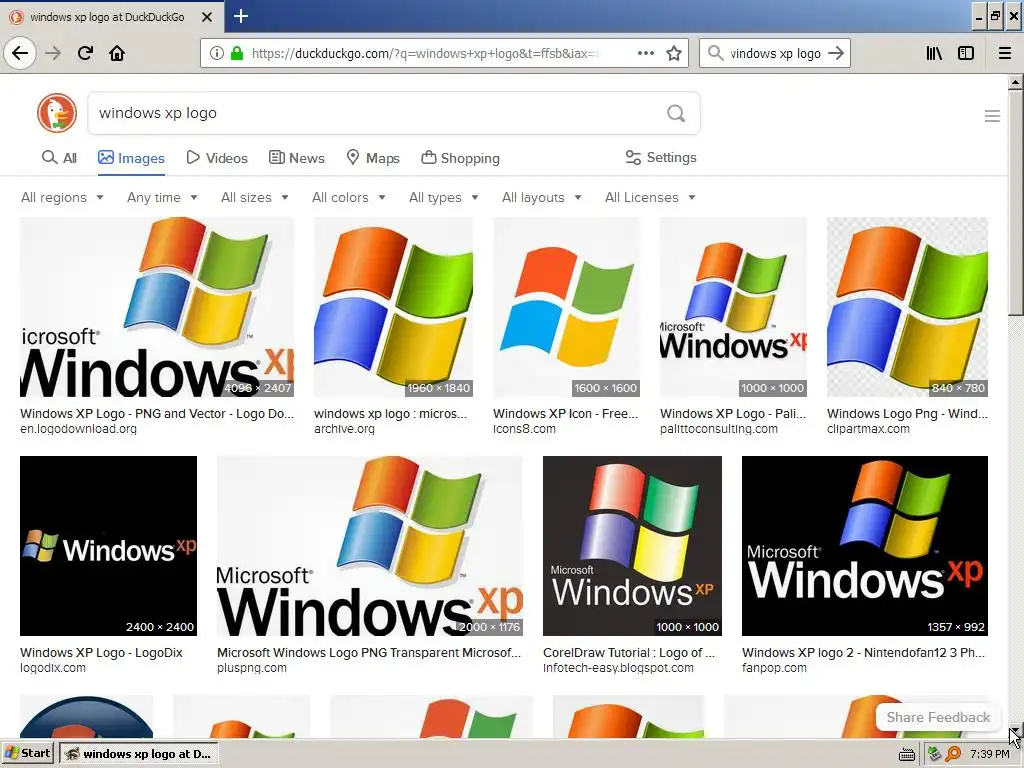
Task: Click the magnifier in browser search box
Action: click(x=716, y=53)
